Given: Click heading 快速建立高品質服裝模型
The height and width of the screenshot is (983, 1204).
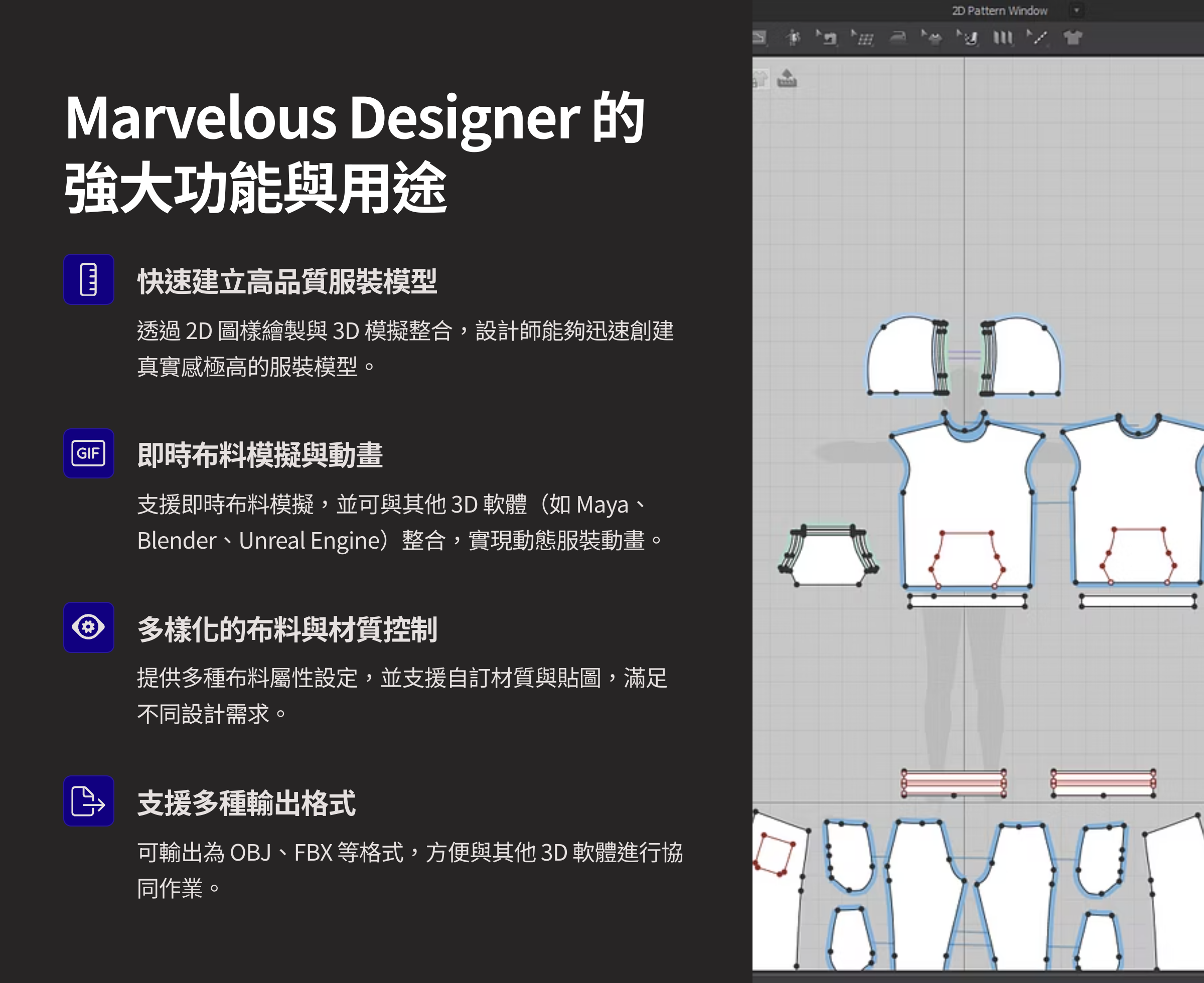Looking at the screenshot, I should click(287, 281).
